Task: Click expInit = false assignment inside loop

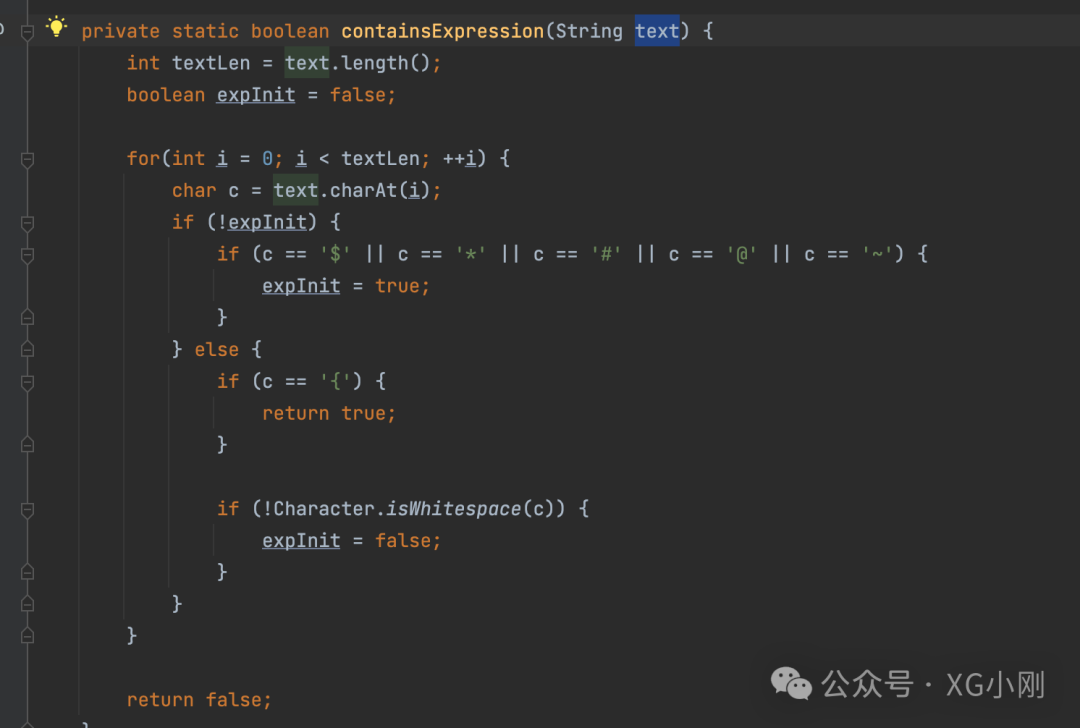Action: pyautogui.click(x=351, y=541)
